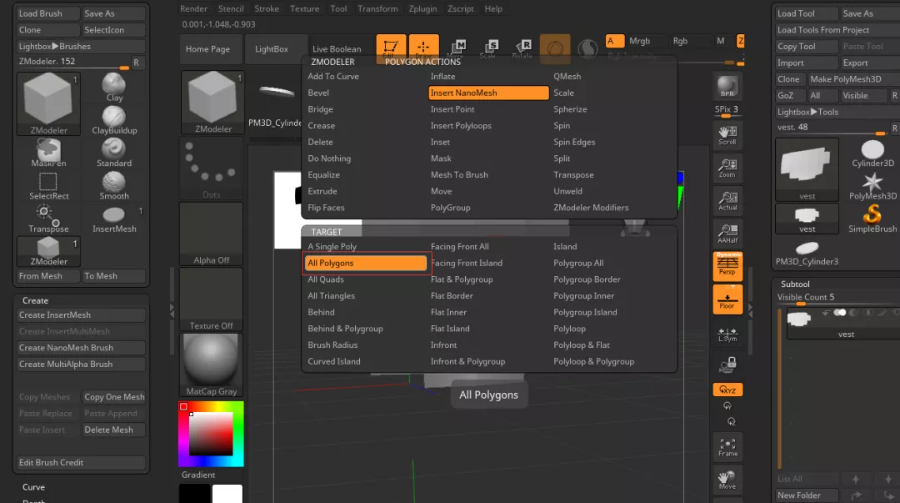
Task: Pick the MaskPen brush icon
Action: pos(48,153)
